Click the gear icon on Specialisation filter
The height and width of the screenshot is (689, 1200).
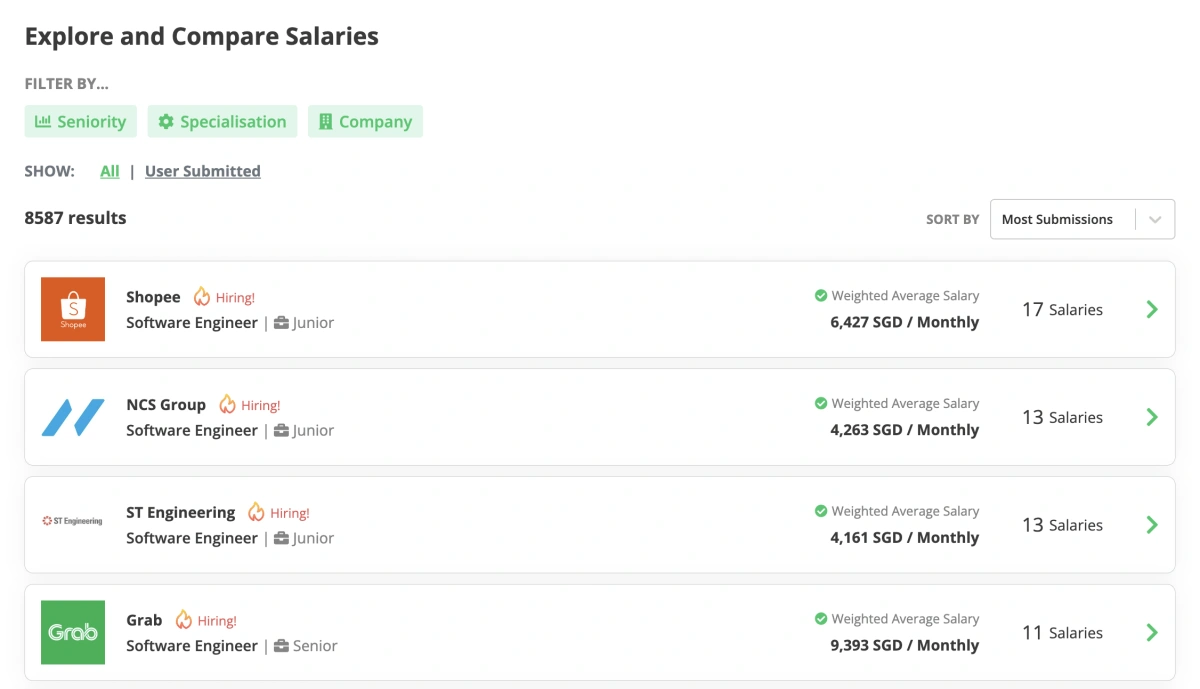pyautogui.click(x=166, y=121)
